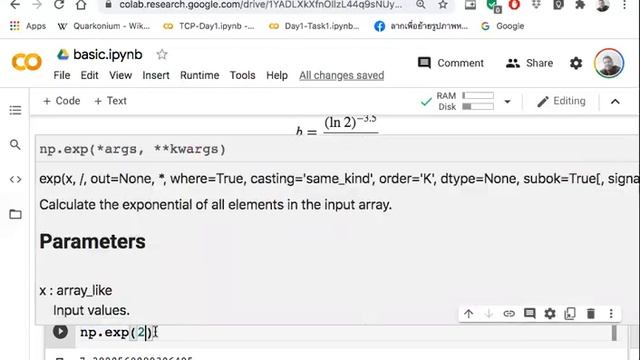Expand the runtime connection dropdown arrow
The image size is (640, 360).
(x=507, y=101)
